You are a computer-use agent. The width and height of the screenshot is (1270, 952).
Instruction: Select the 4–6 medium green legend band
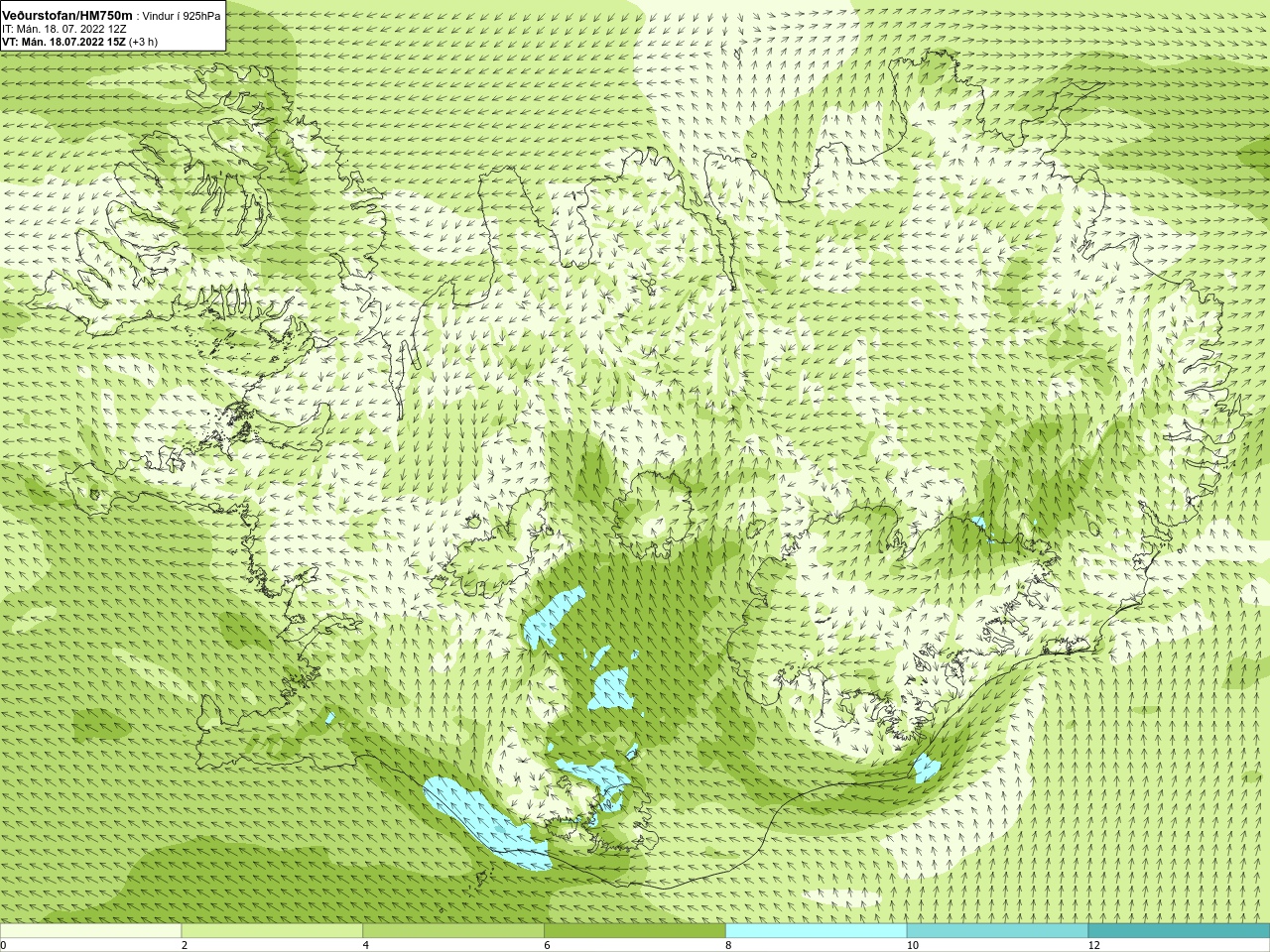pyautogui.click(x=453, y=931)
